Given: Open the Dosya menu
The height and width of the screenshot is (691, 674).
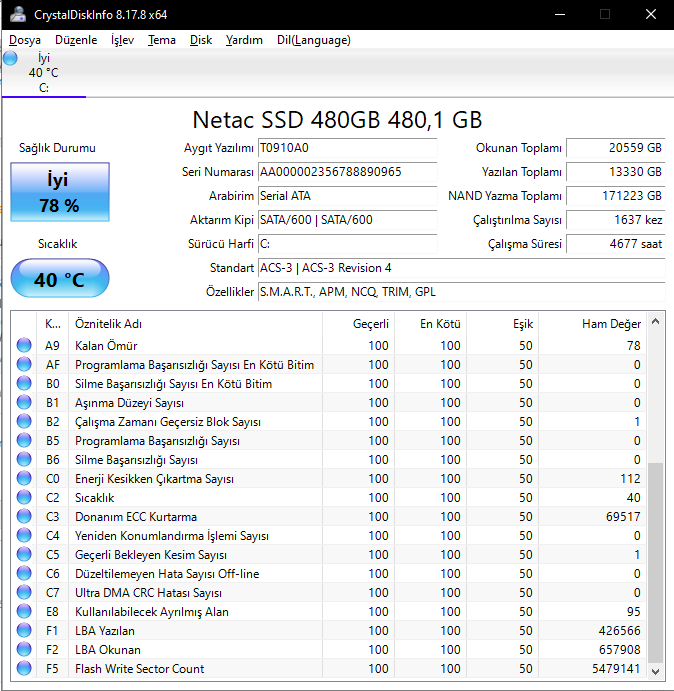Looking at the screenshot, I should point(25,40).
